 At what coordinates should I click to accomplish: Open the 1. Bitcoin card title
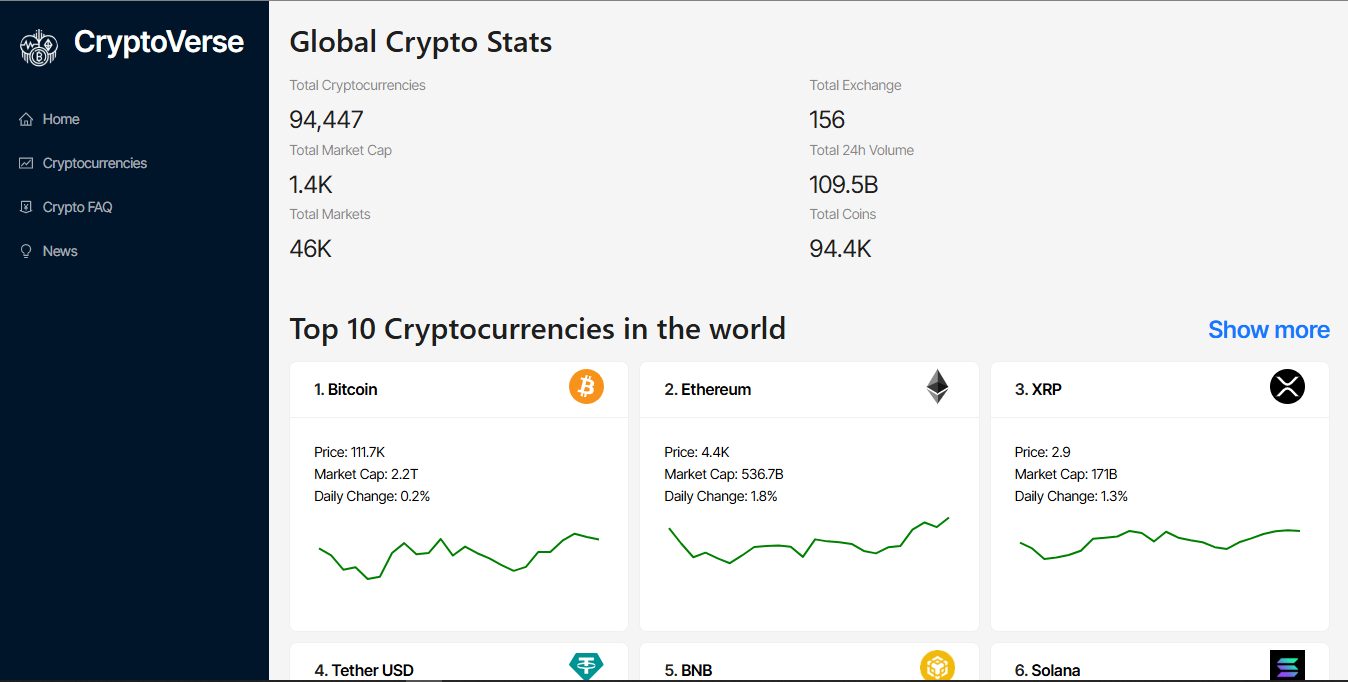coord(346,390)
